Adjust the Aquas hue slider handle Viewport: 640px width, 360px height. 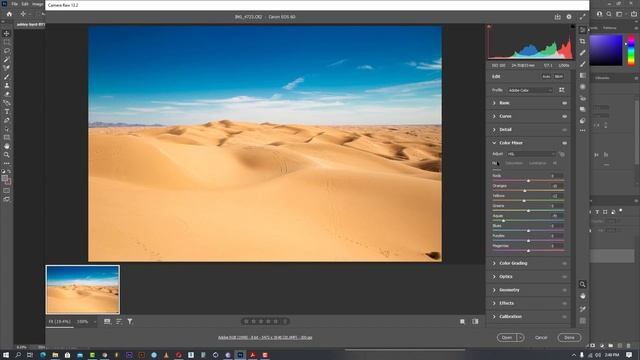(x=503, y=220)
